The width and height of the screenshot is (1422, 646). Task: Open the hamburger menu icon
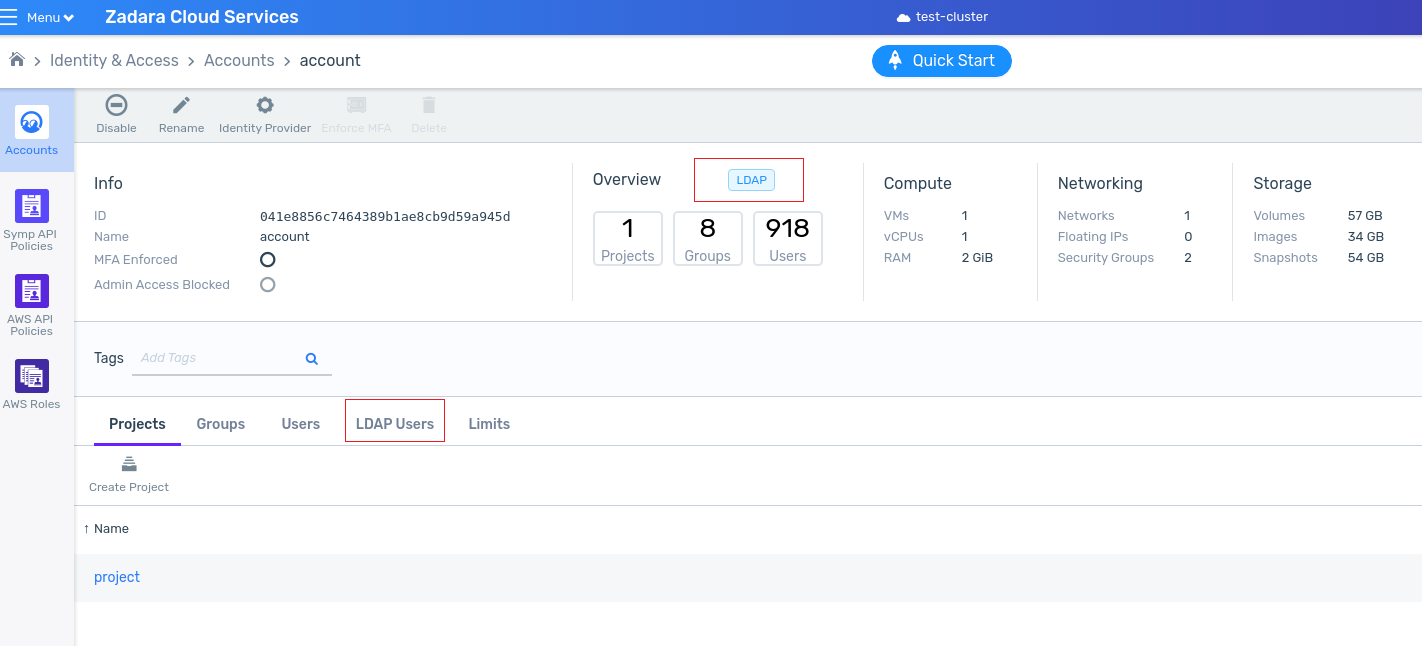tap(9, 17)
